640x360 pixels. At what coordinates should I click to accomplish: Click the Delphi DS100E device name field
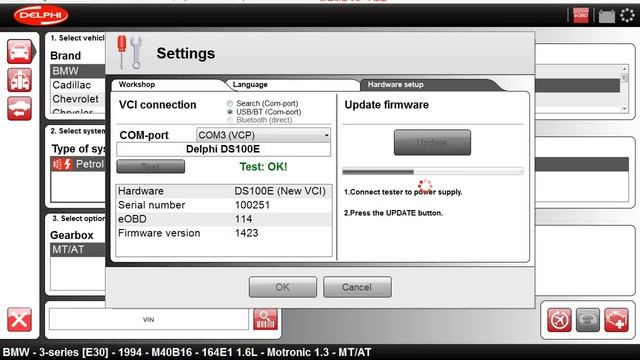pyautogui.click(x=223, y=149)
